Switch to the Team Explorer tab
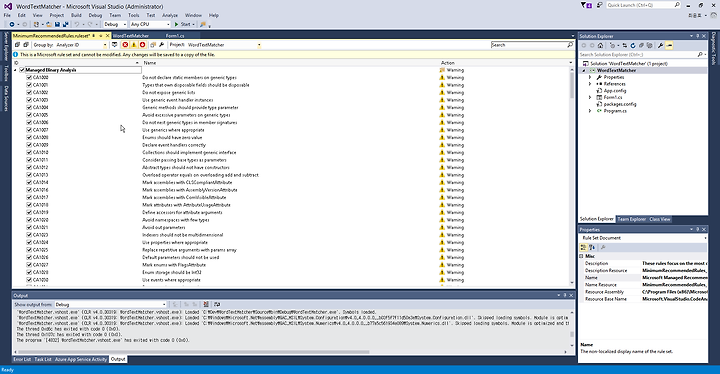This screenshot has width=720, height=374. [x=632, y=219]
